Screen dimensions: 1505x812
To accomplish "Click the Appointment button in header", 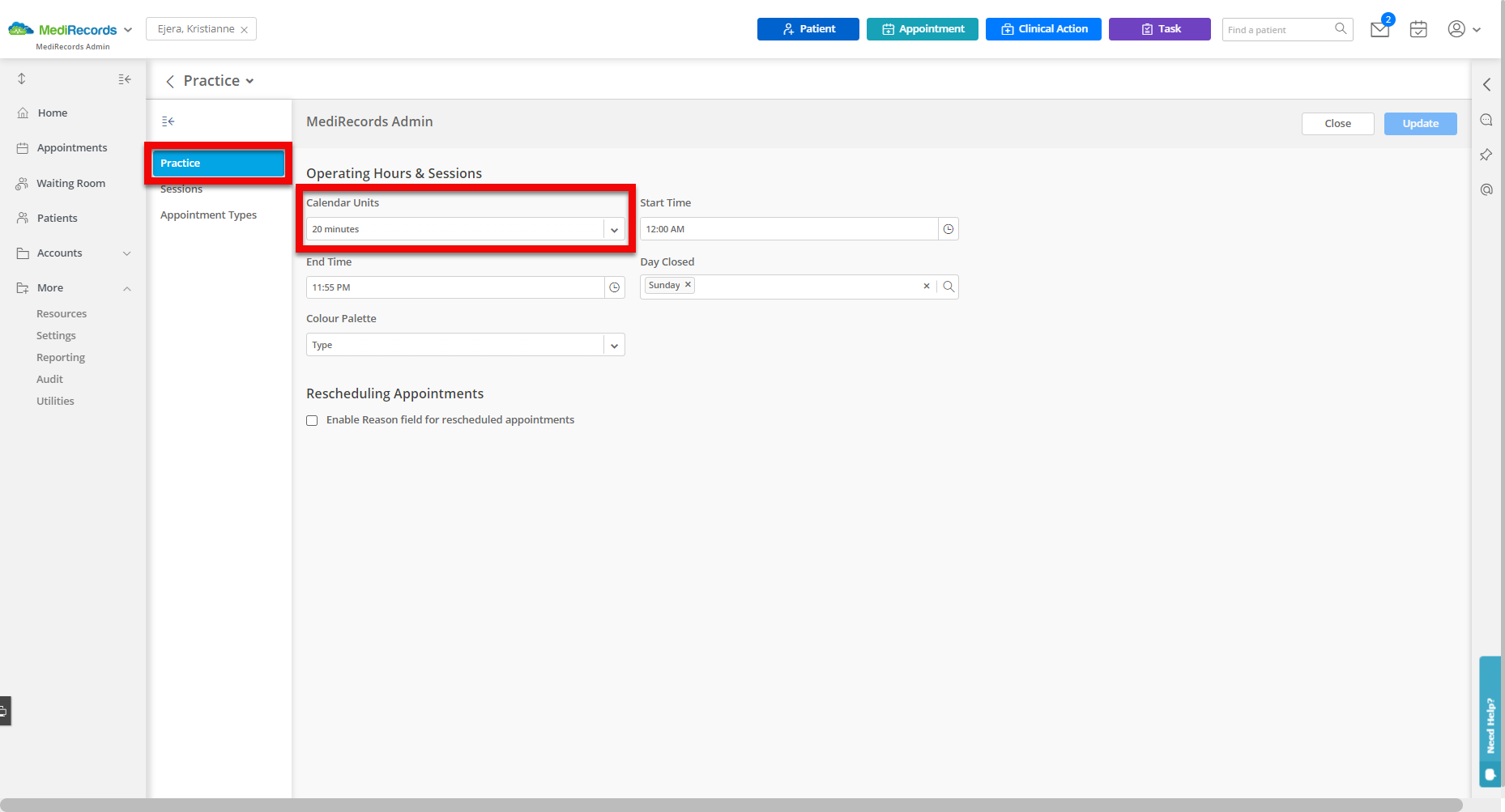I will 922,29.
